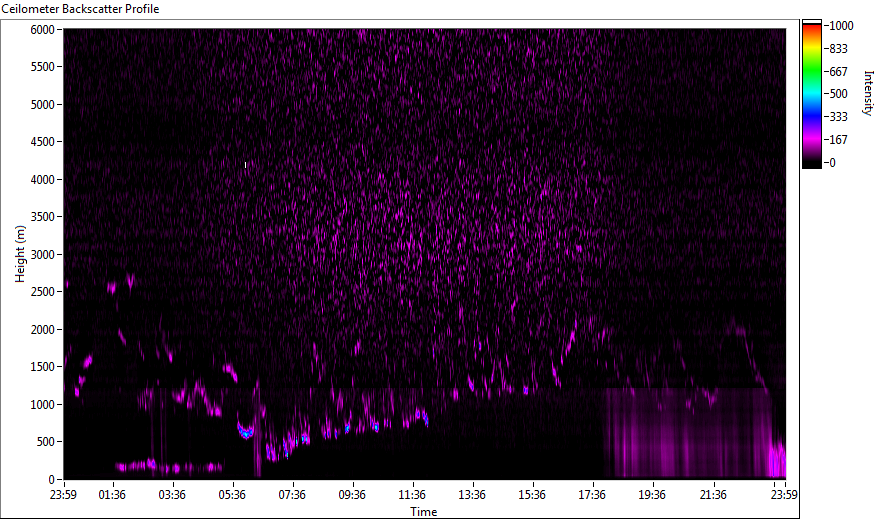Screen dimensions: 878x519
Task: Click the 3500 height axis tick label
Action: (x=43, y=217)
